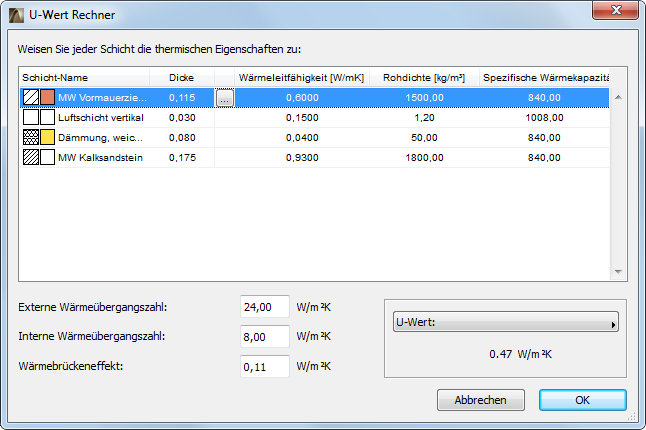This screenshot has height=430, width=646.
Task: Click heat capacity 840,00 in the Dämmung row
Action: (544, 138)
